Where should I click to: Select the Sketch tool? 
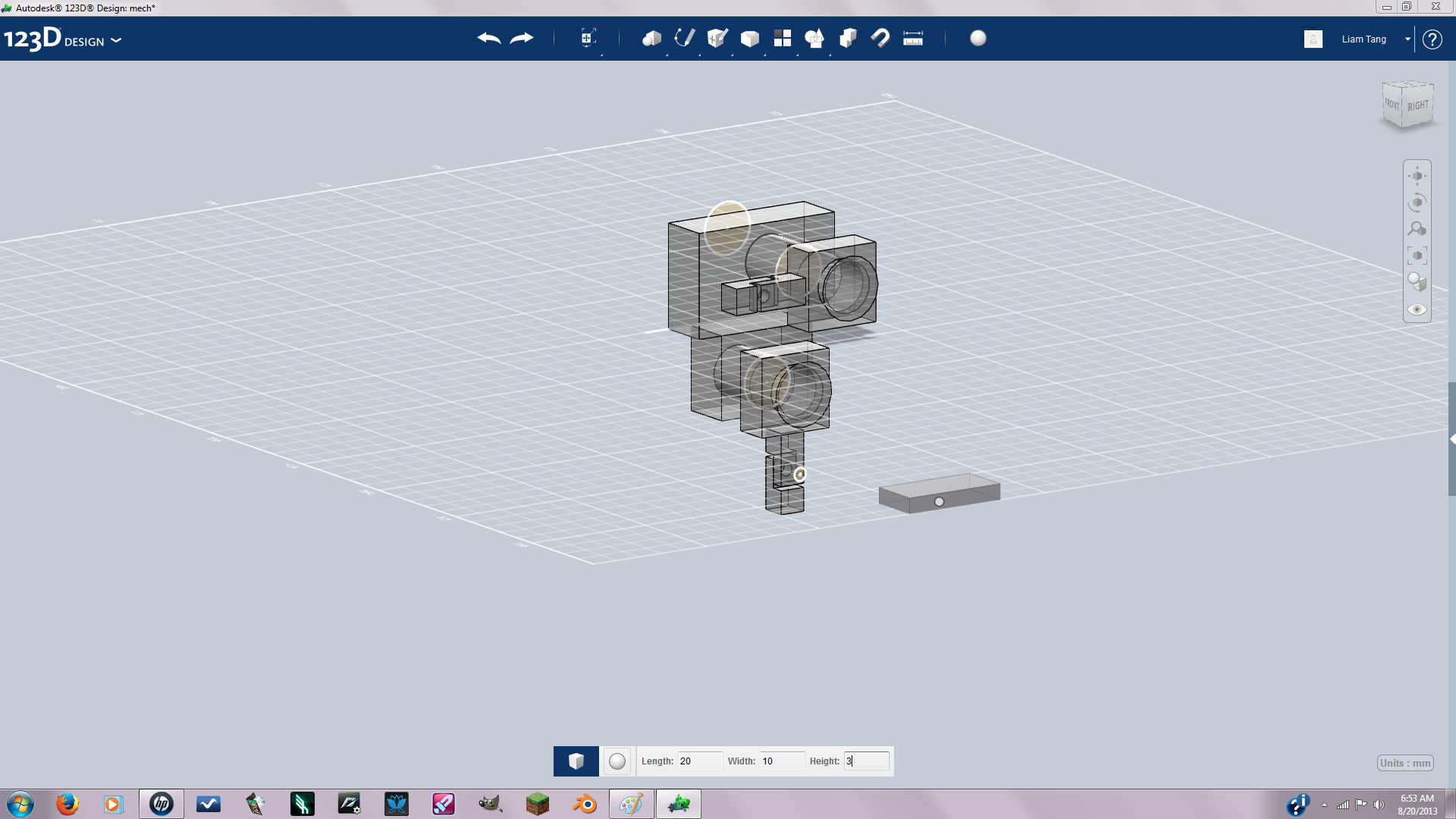coord(684,38)
